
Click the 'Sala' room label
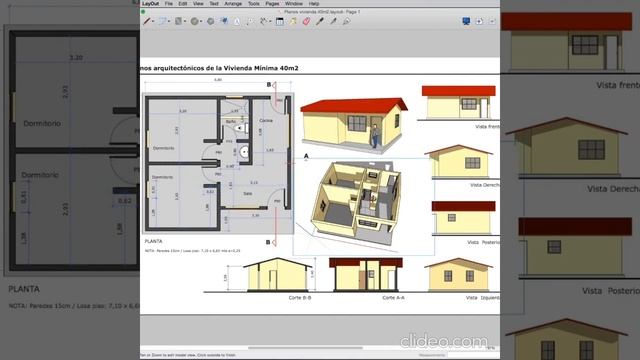click(248, 193)
